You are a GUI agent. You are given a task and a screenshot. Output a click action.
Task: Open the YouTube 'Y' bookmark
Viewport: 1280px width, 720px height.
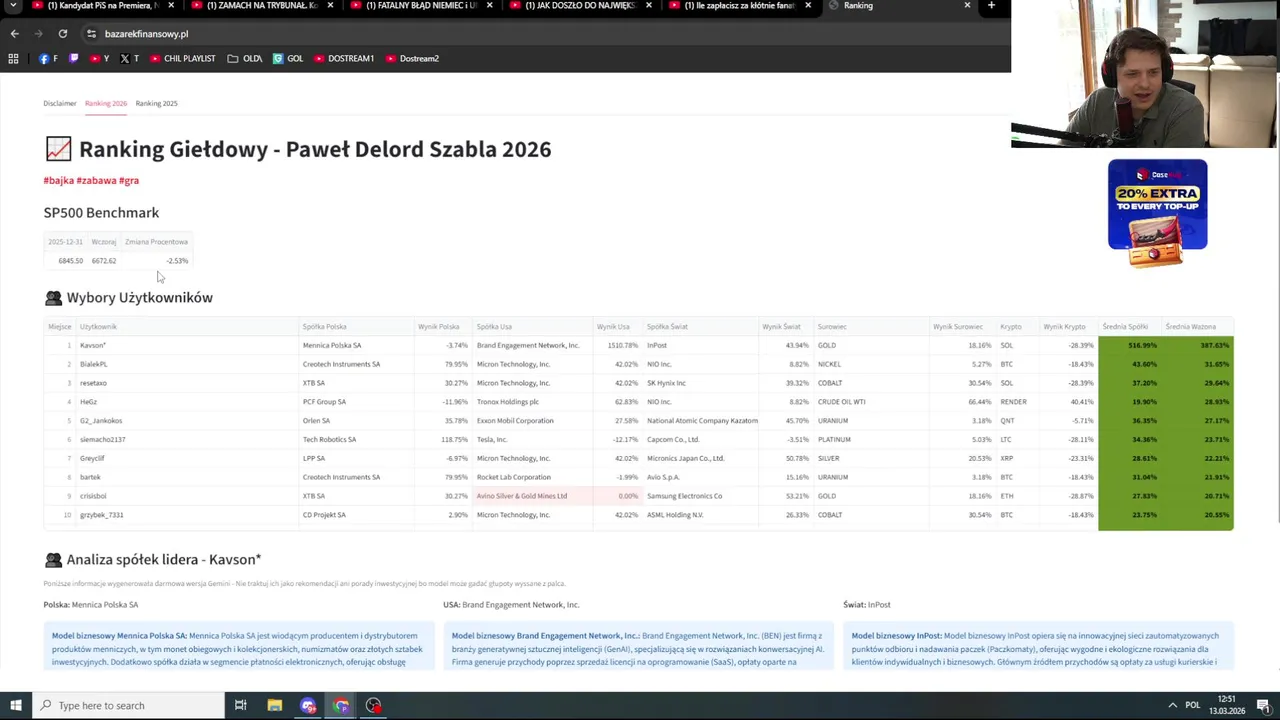coord(99,59)
